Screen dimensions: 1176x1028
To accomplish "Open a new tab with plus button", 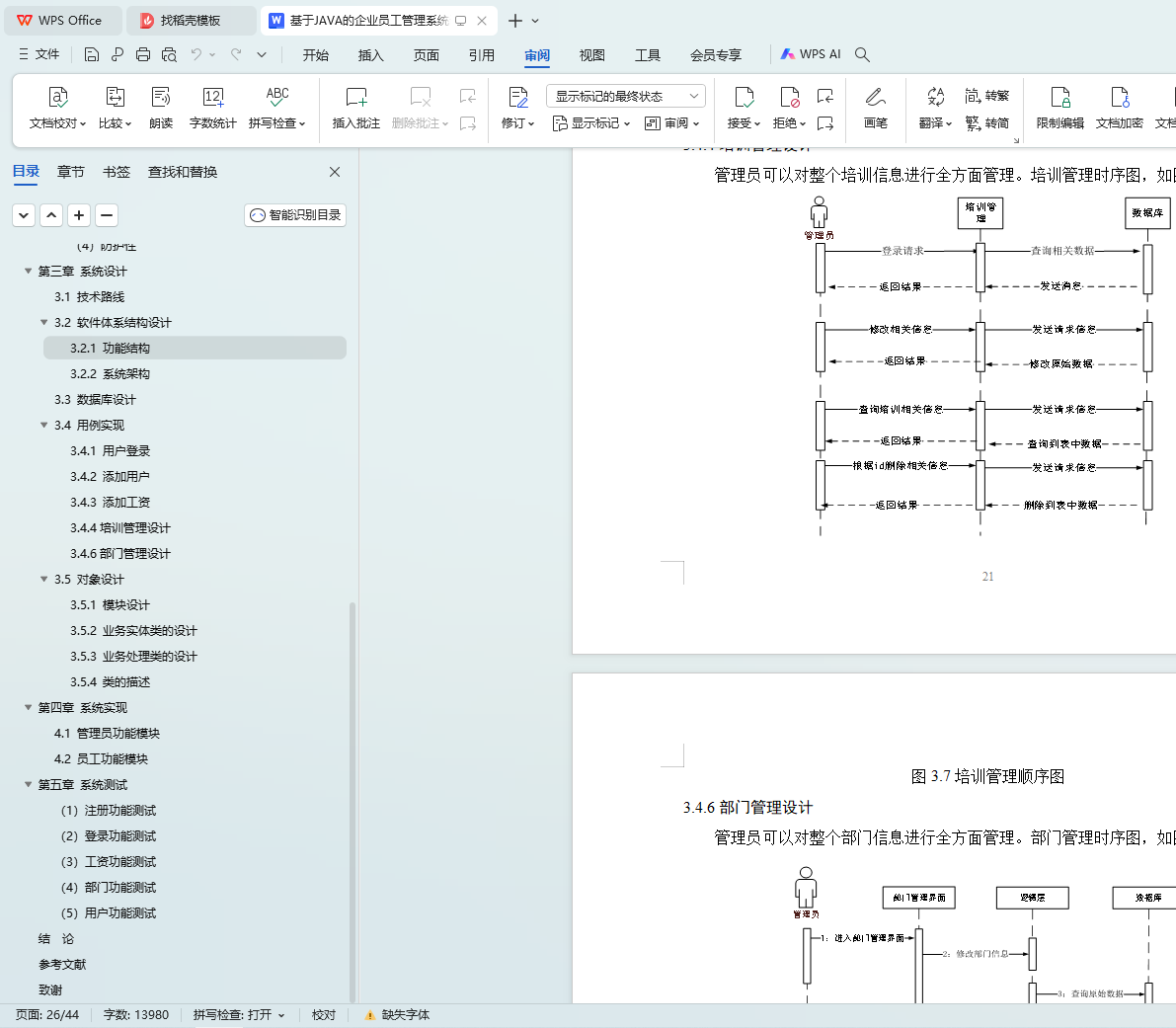I will pos(515,21).
